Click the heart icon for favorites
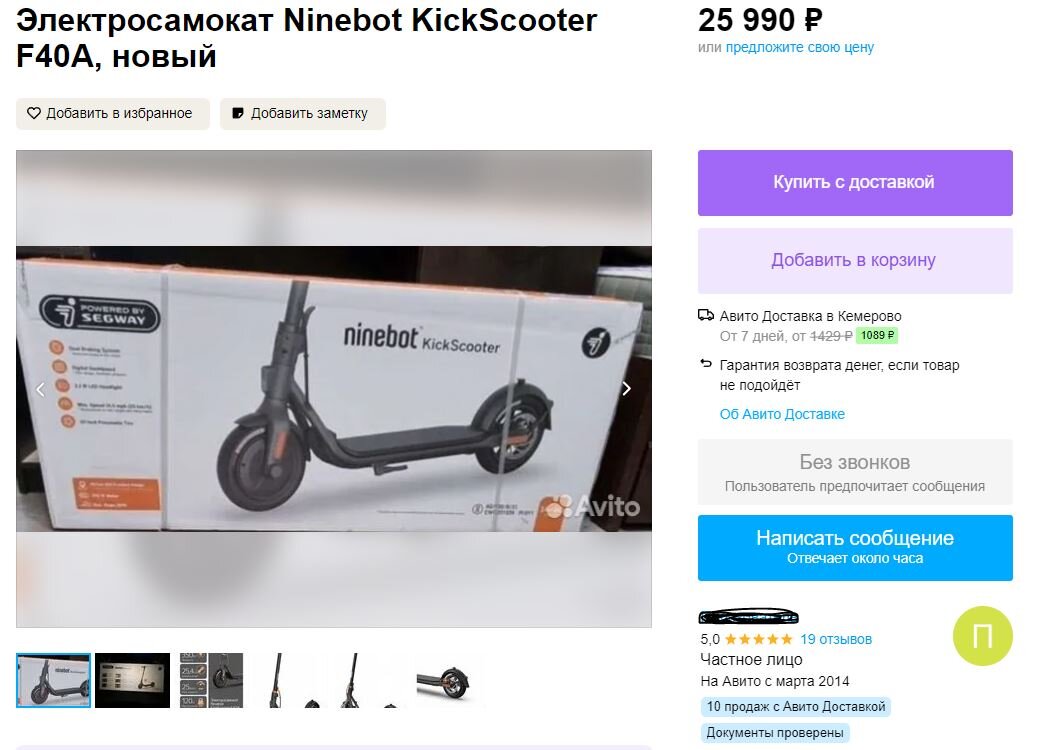 33,113
